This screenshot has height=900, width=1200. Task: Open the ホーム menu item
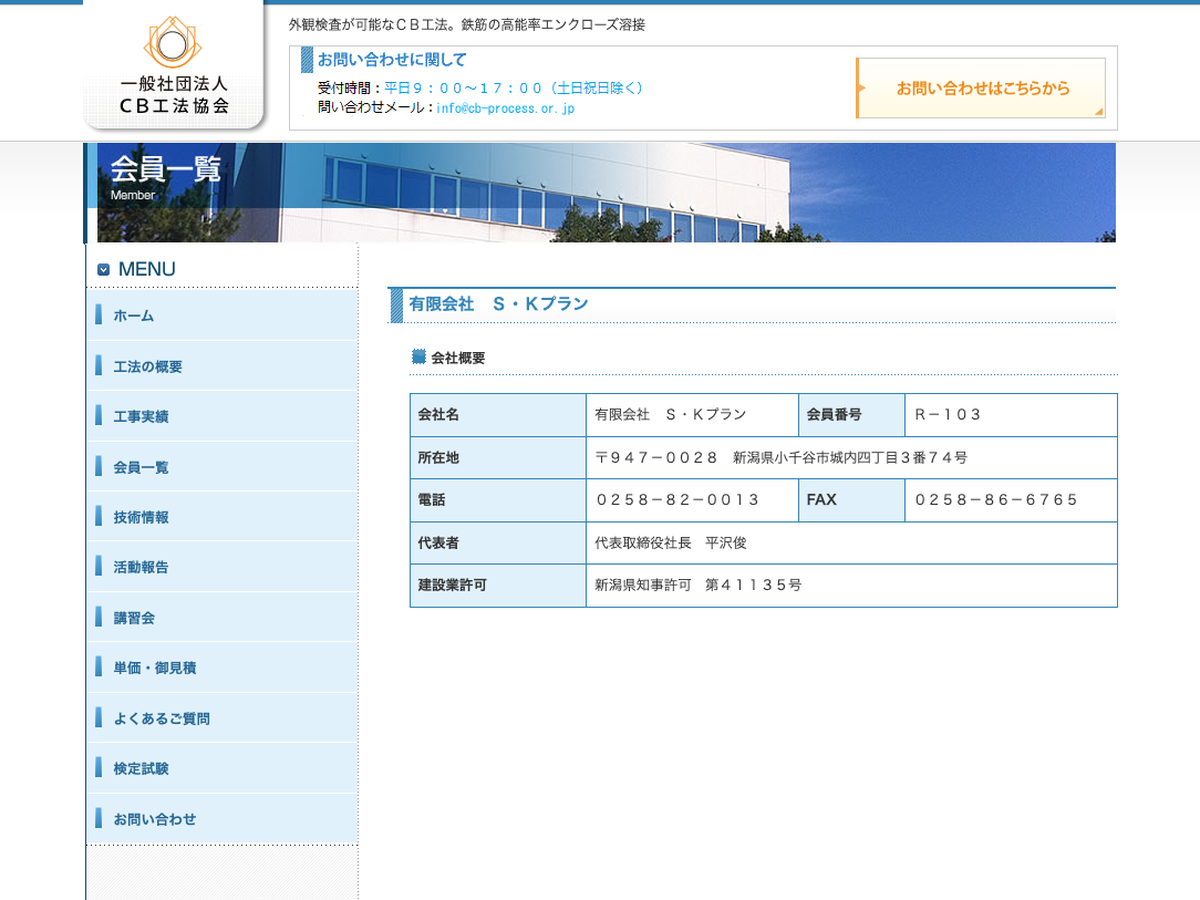point(134,316)
